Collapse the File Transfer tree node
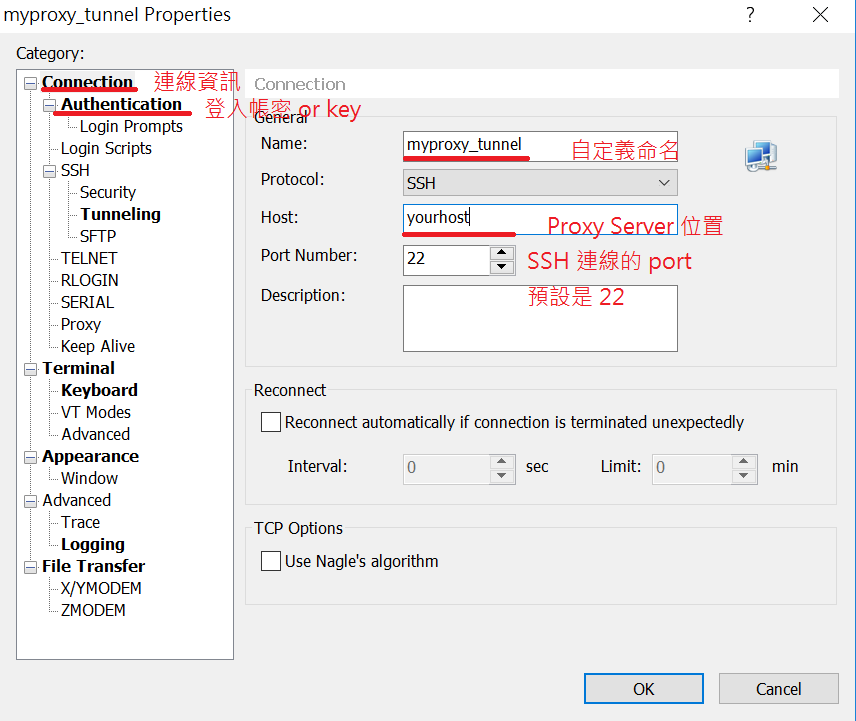The height and width of the screenshot is (721, 856). pos(31,567)
